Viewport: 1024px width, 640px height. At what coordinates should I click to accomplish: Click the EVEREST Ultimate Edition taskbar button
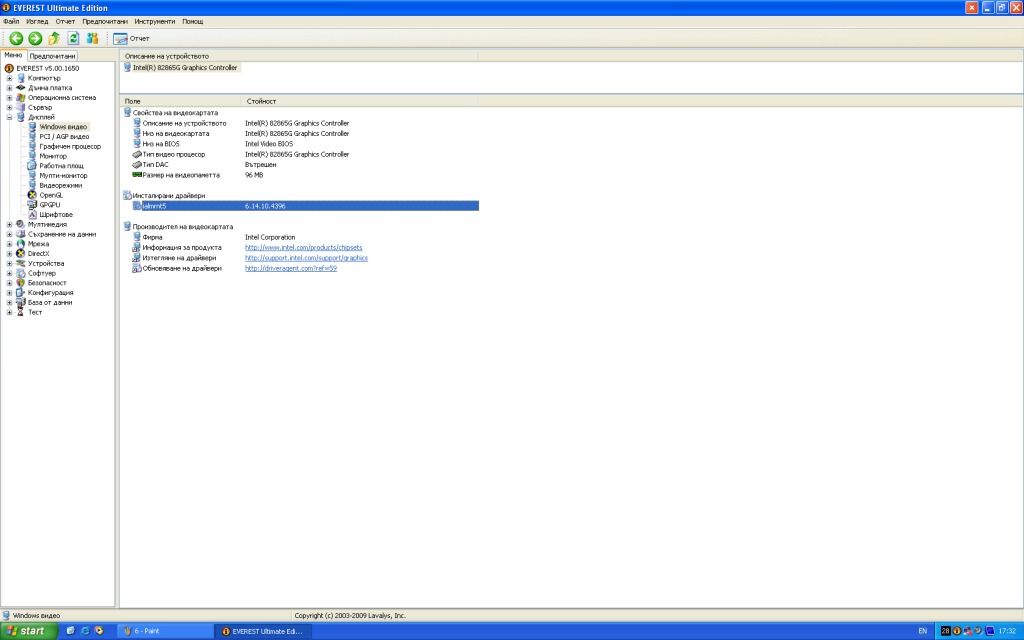(x=264, y=632)
